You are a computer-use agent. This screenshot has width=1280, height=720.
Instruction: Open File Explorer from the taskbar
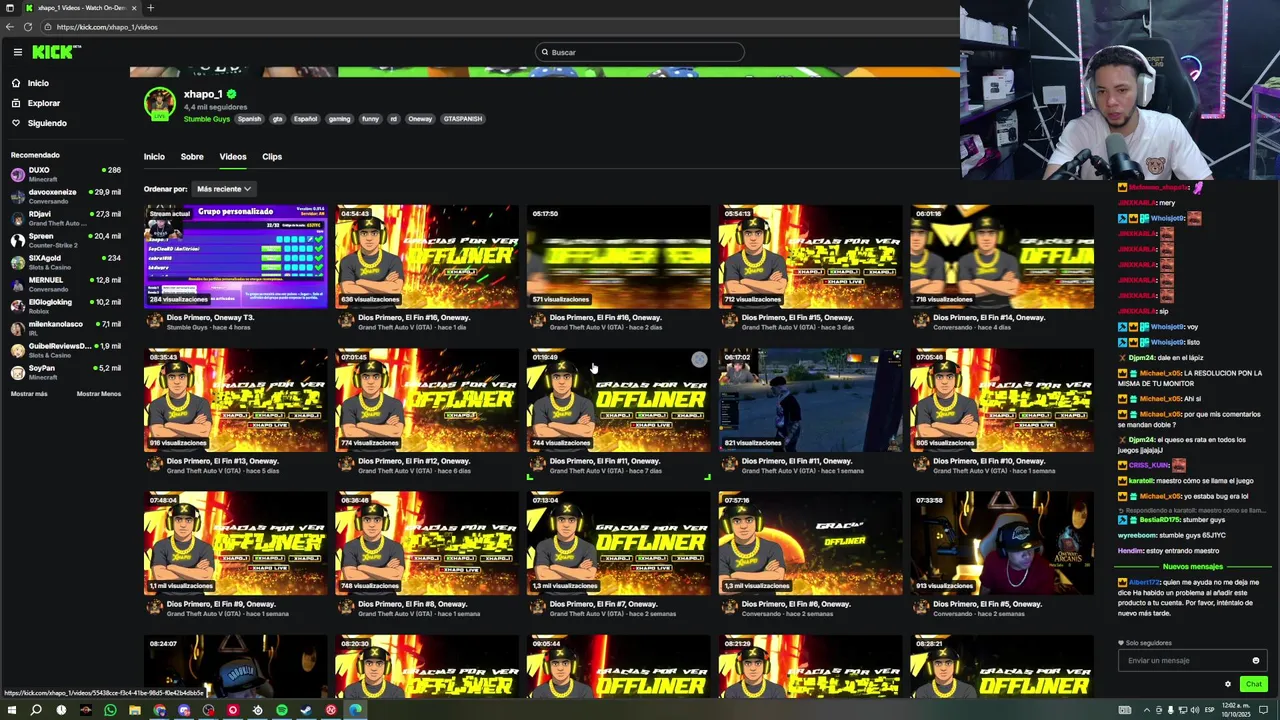click(x=135, y=710)
